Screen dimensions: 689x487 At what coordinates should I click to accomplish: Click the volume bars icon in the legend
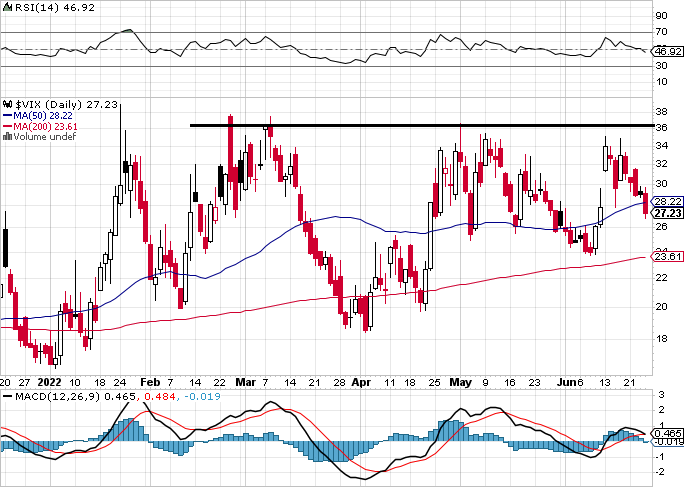pos(7,137)
